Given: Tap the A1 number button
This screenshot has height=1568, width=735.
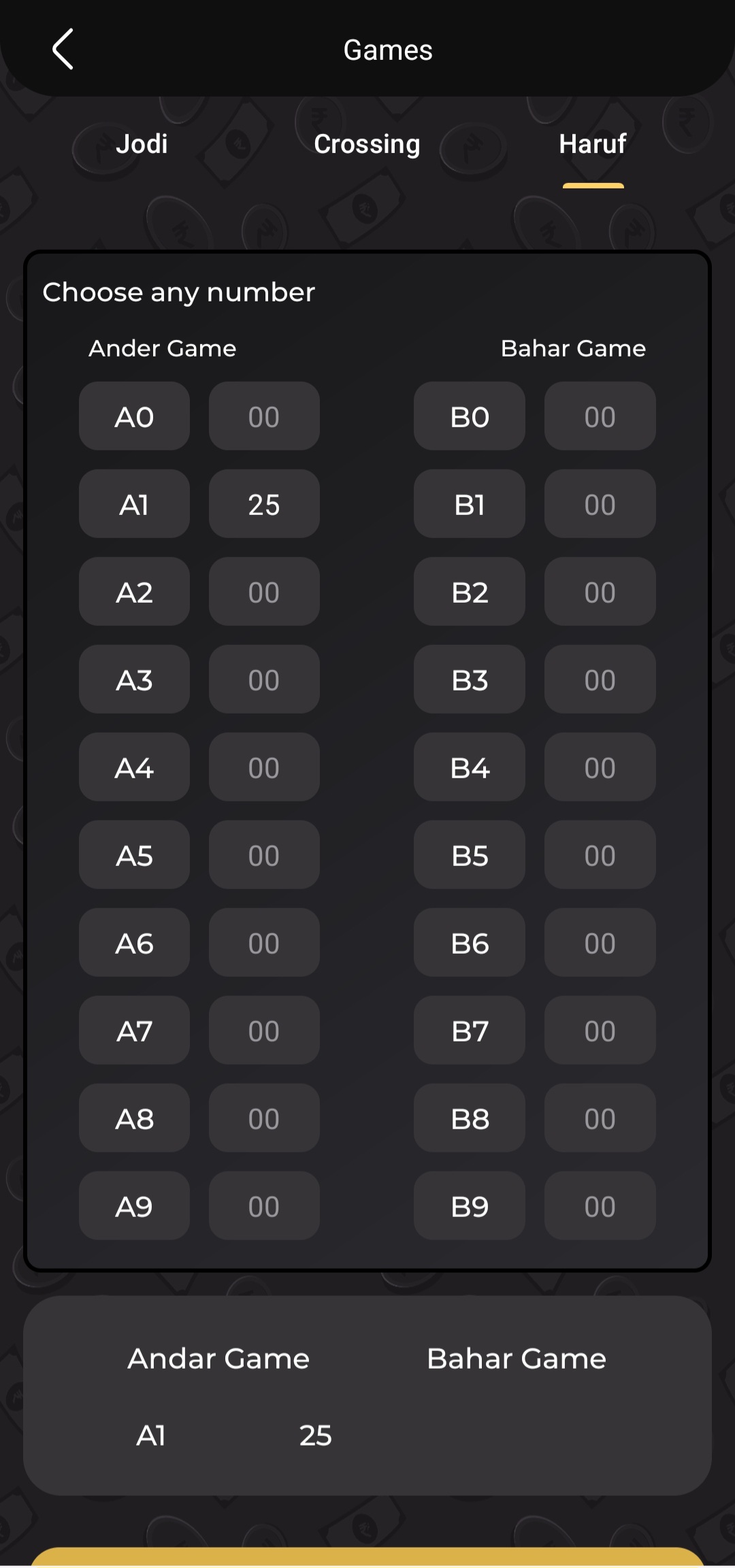Looking at the screenshot, I should (134, 504).
